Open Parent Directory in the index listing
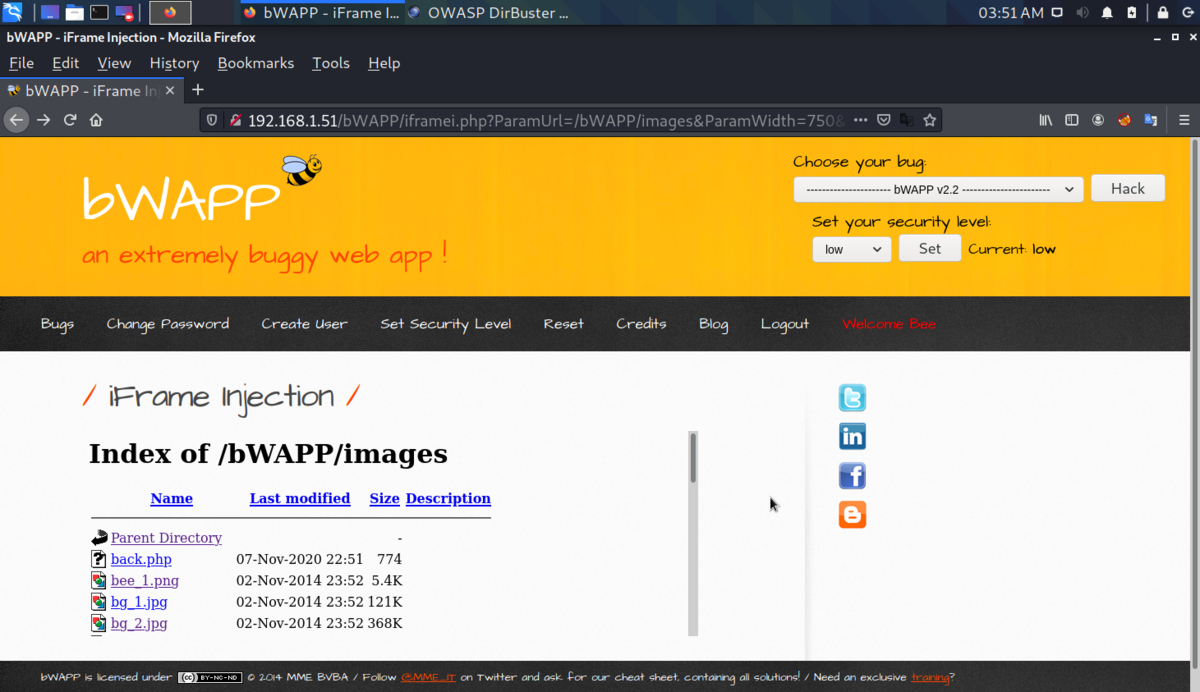Screen dimensions: 1200x692 coord(166,538)
